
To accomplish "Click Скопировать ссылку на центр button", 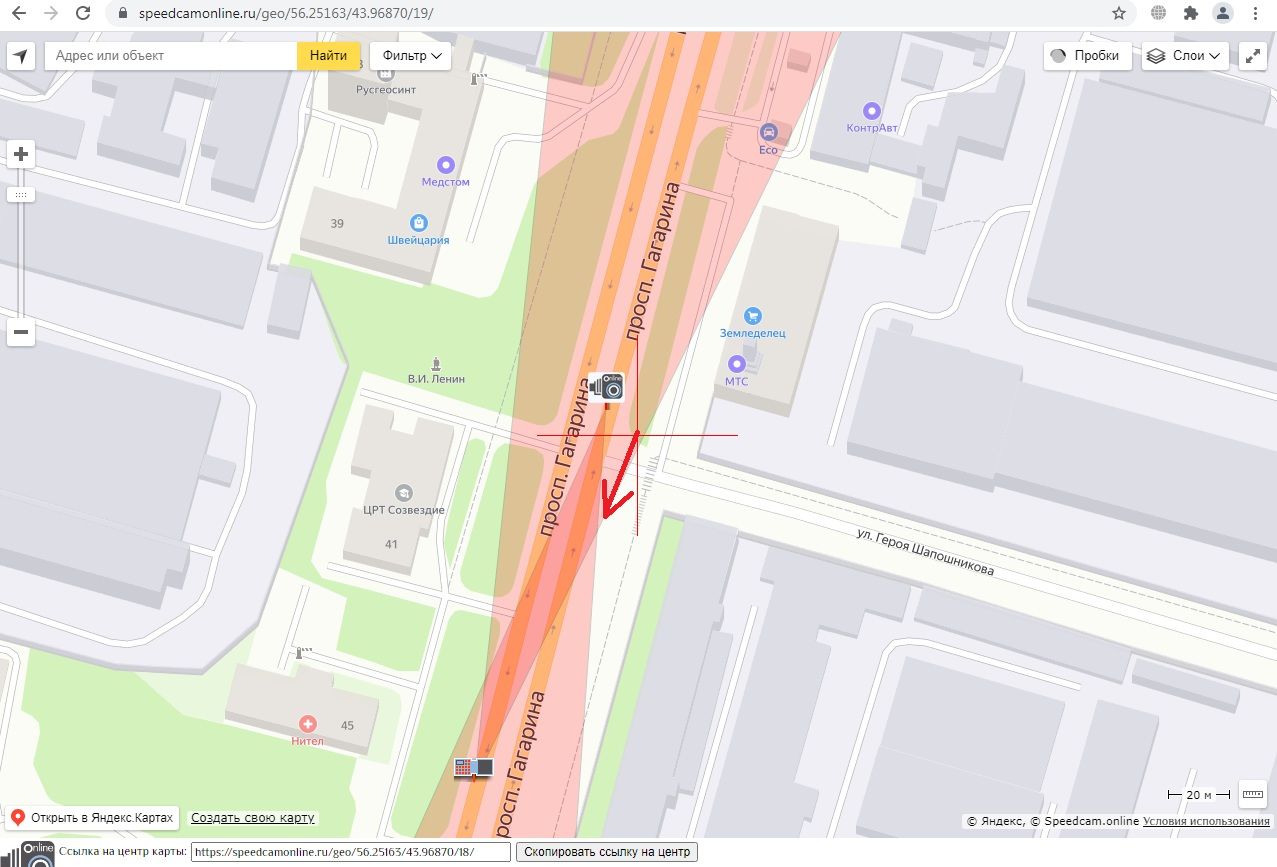I will click(606, 852).
